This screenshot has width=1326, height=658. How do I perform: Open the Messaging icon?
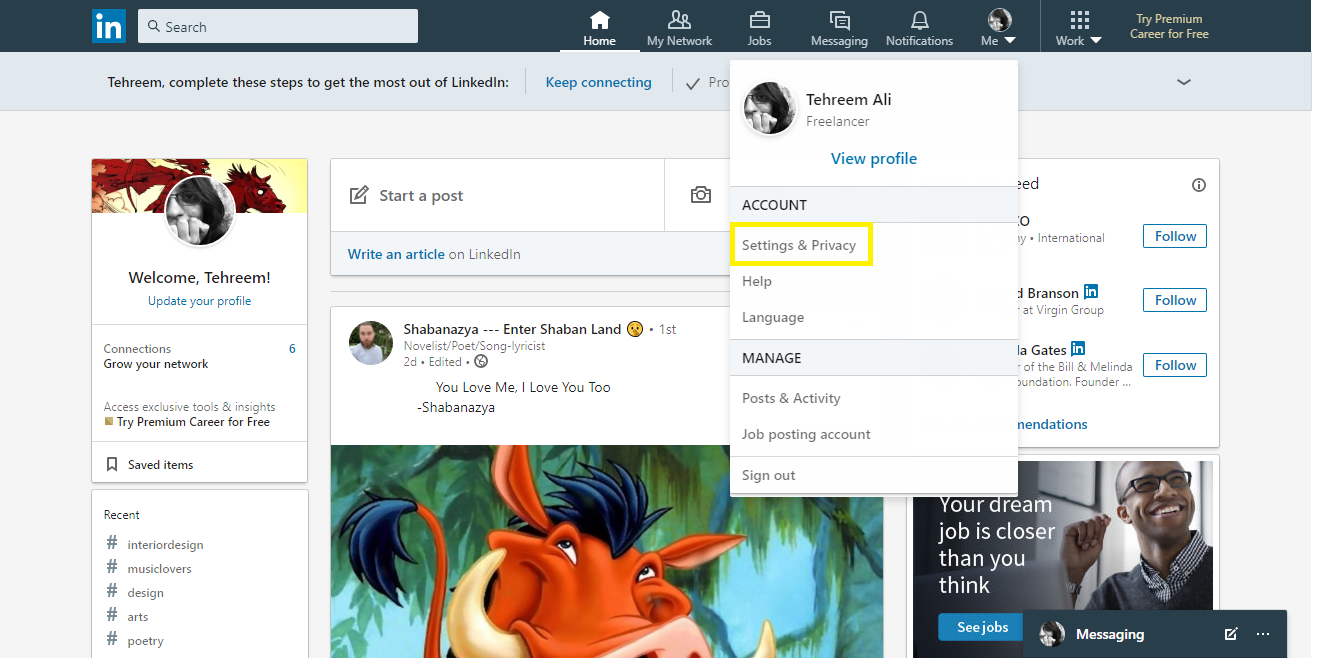point(839,19)
